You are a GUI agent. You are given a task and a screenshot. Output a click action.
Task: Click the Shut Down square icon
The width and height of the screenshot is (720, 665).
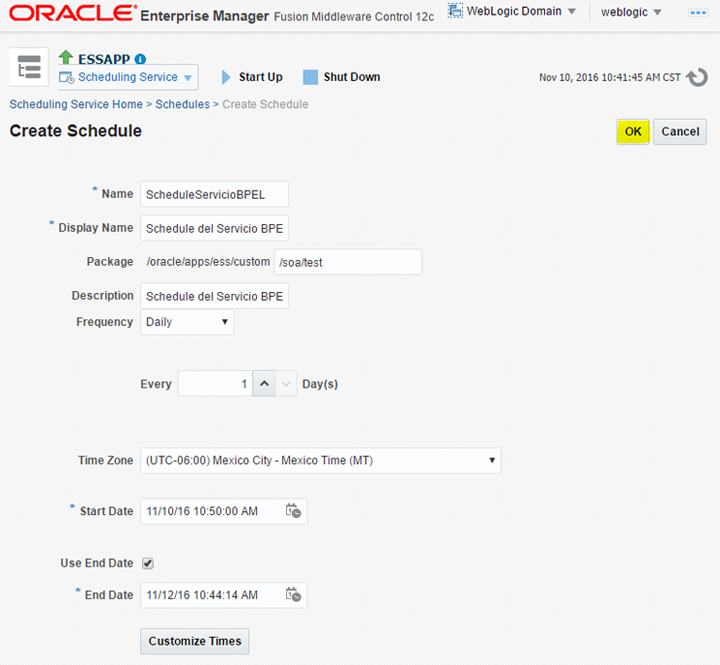point(310,77)
